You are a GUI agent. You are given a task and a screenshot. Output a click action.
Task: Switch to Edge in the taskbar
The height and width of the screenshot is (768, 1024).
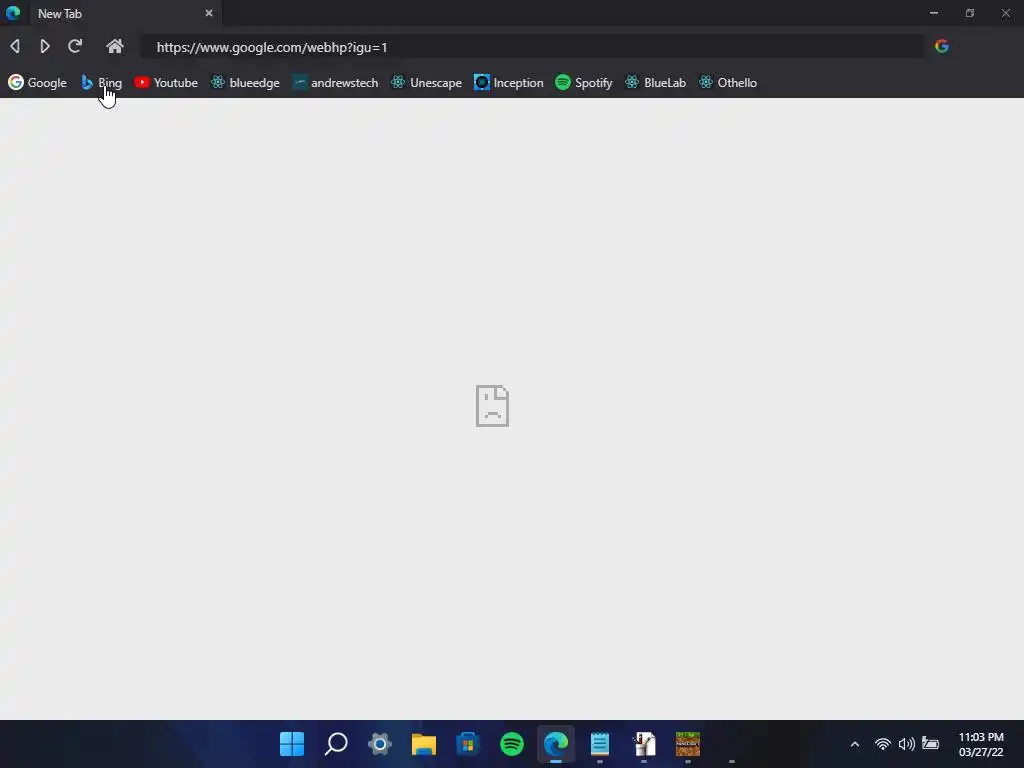click(556, 744)
